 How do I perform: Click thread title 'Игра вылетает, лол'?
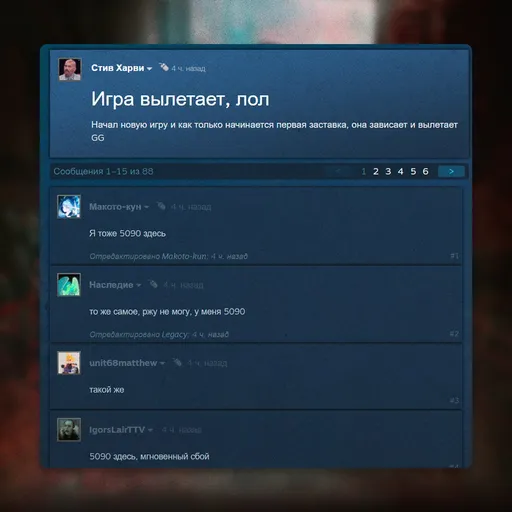(x=180, y=99)
